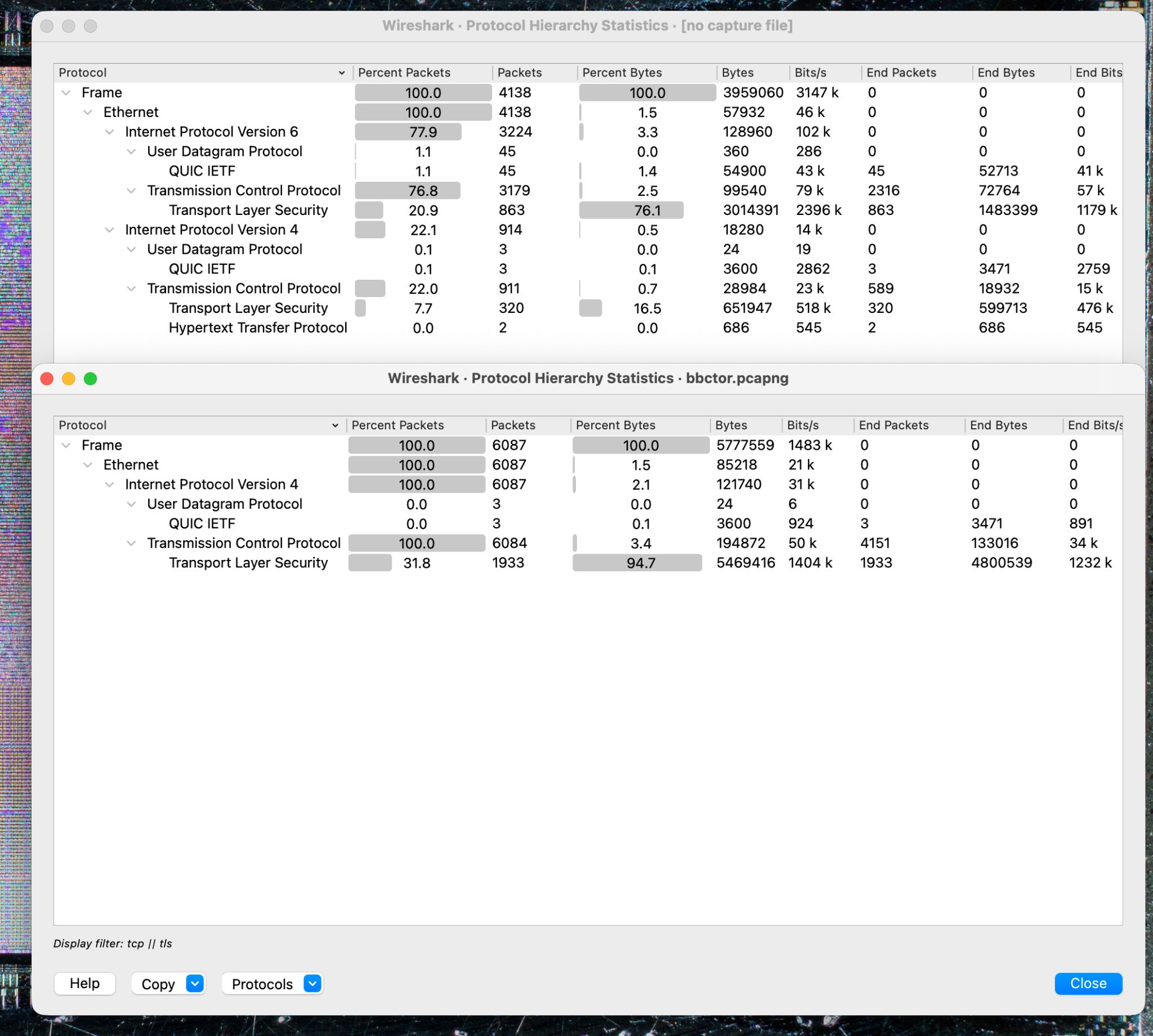Select QUIC IETF row under IPv6 in back window
Viewport: 1153px width, 1036px height.
[x=588, y=171]
